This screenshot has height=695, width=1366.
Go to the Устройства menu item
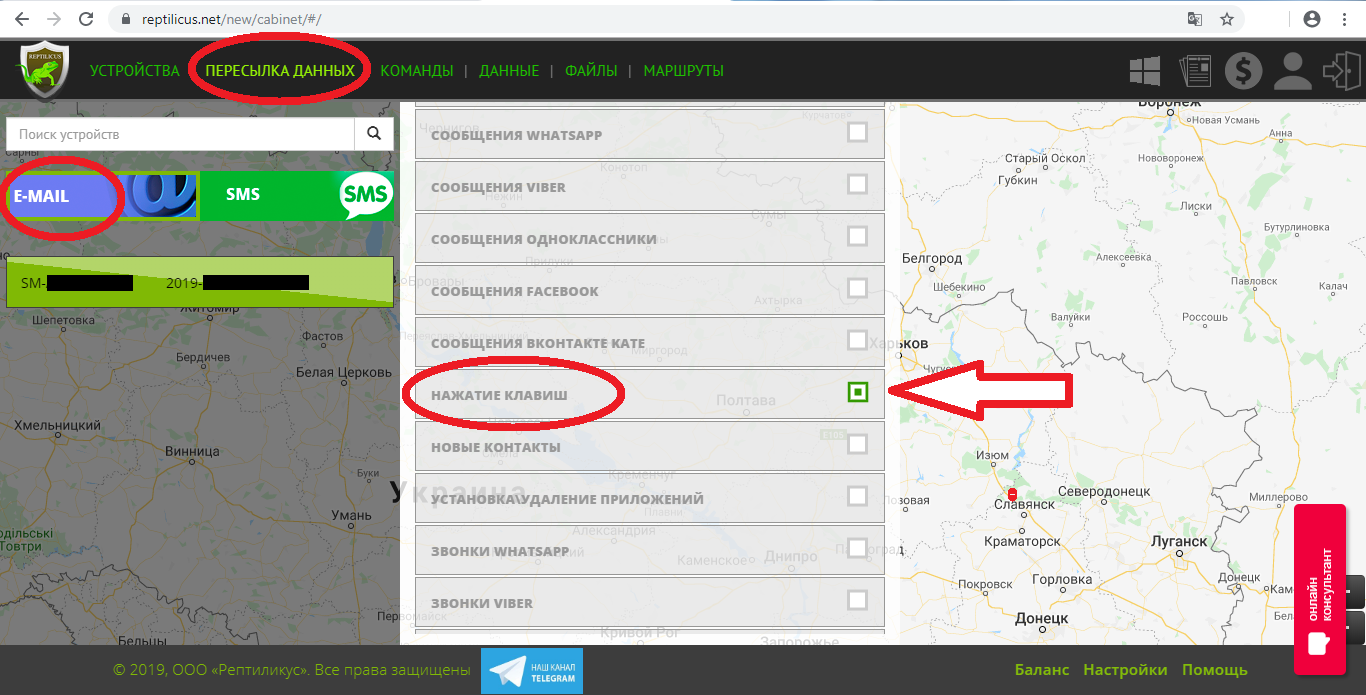tap(134, 71)
